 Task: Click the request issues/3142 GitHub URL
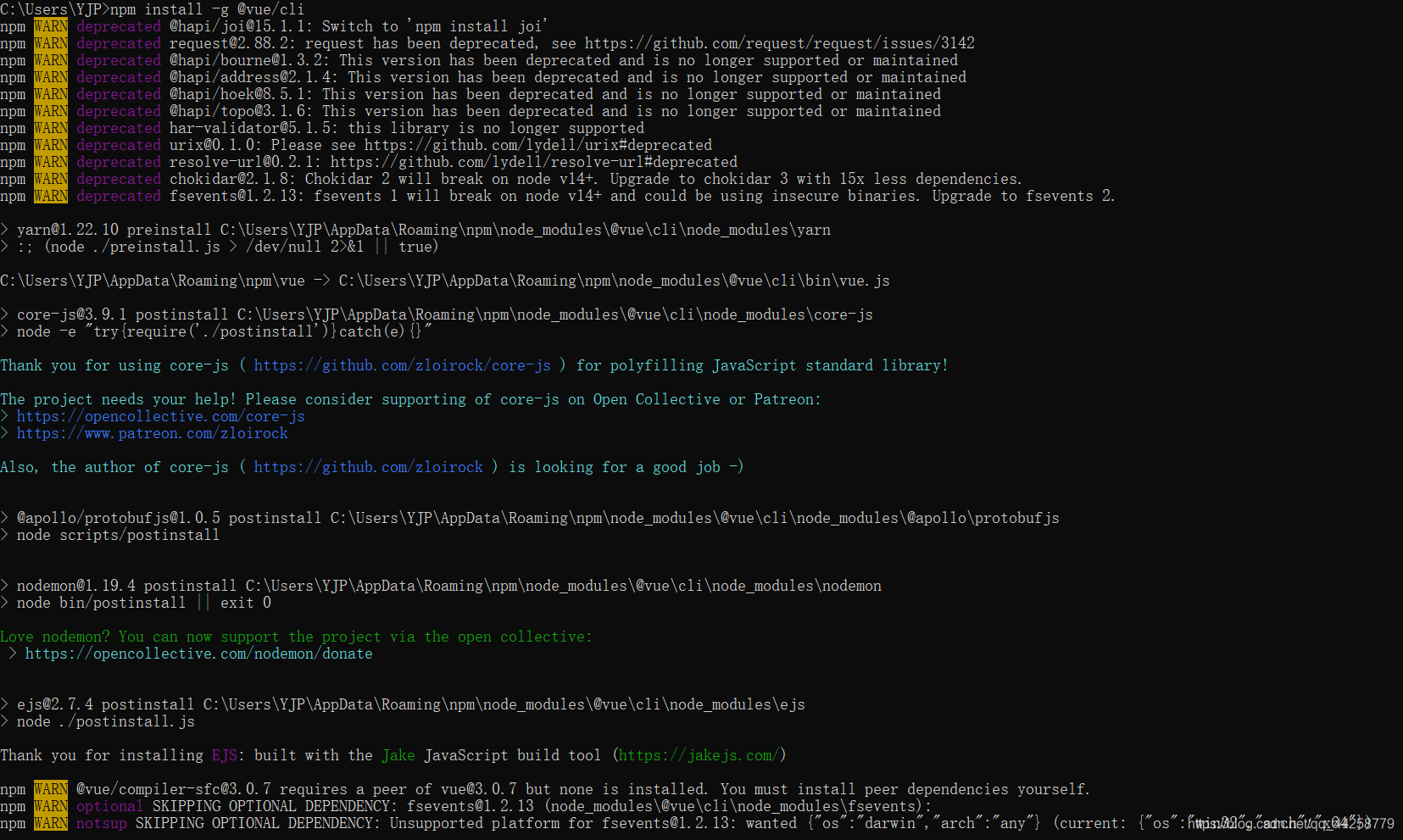tap(779, 43)
